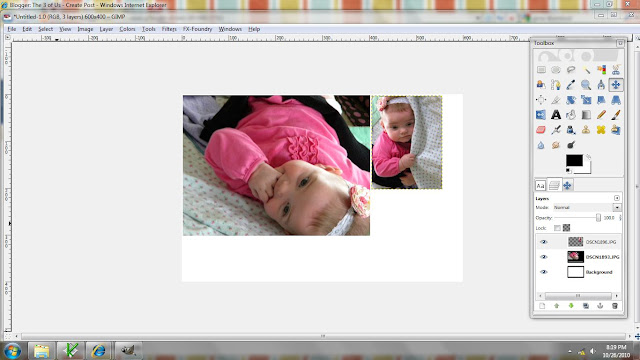Screen dimensions: 640x360
Task: Choose the Text tool letter A
Action: (556, 115)
